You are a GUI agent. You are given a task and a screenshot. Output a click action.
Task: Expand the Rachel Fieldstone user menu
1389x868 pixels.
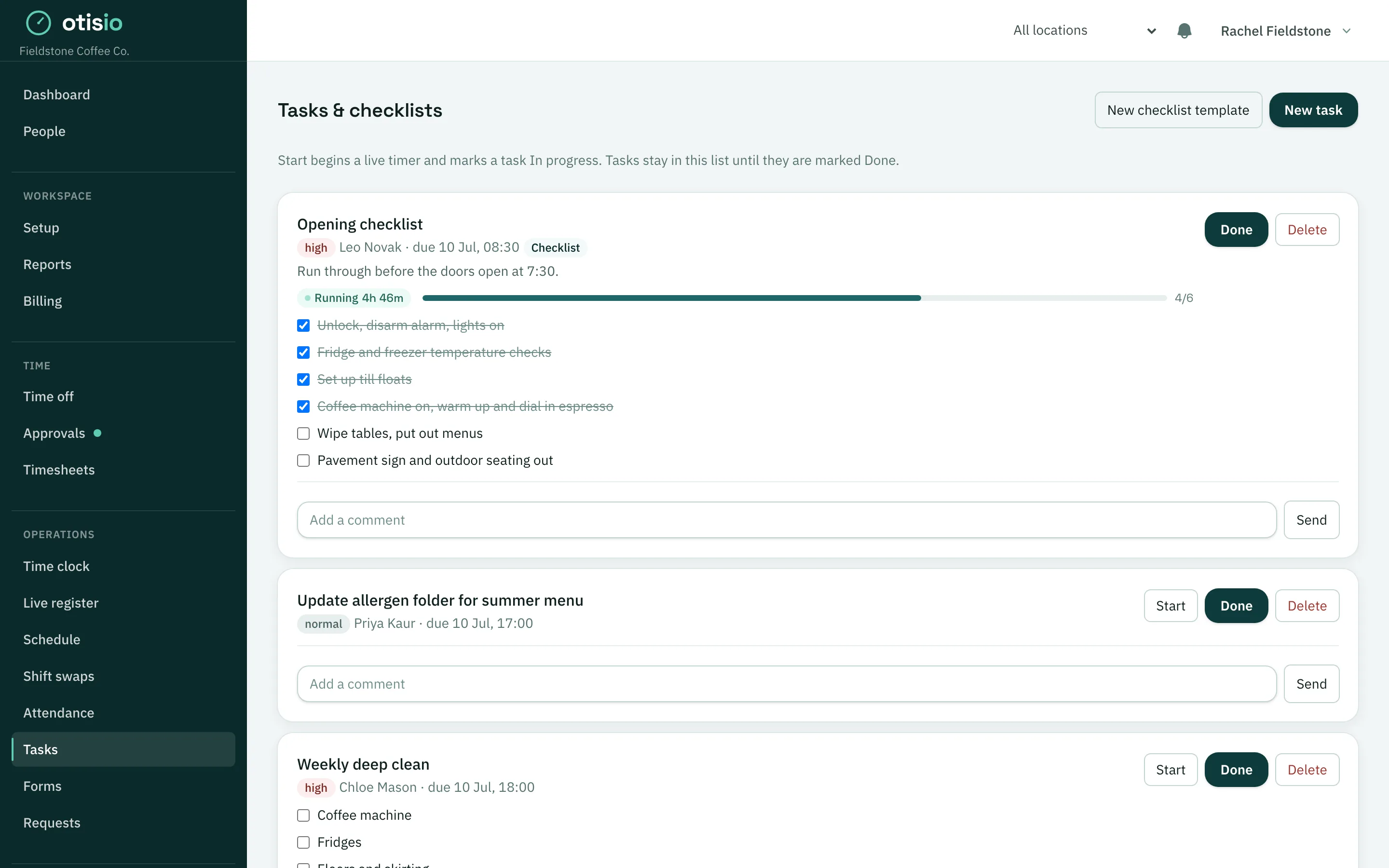coord(1286,31)
